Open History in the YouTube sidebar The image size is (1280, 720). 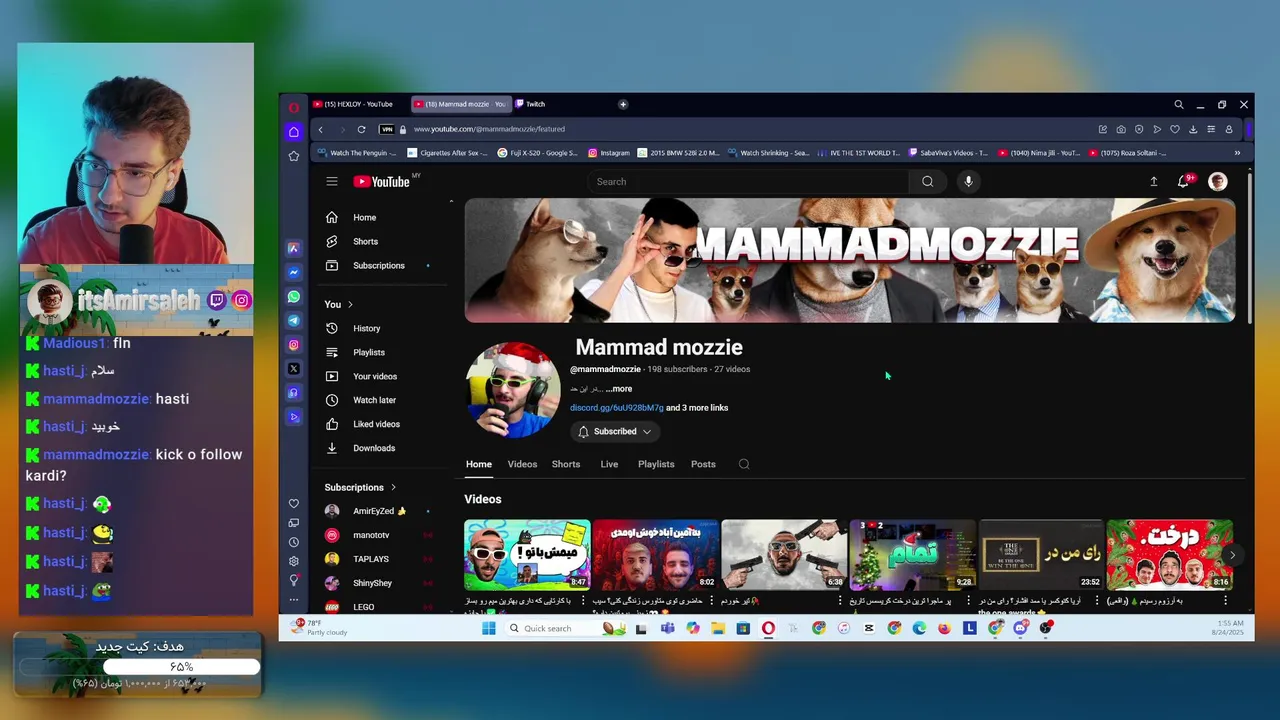pos(380,328)
